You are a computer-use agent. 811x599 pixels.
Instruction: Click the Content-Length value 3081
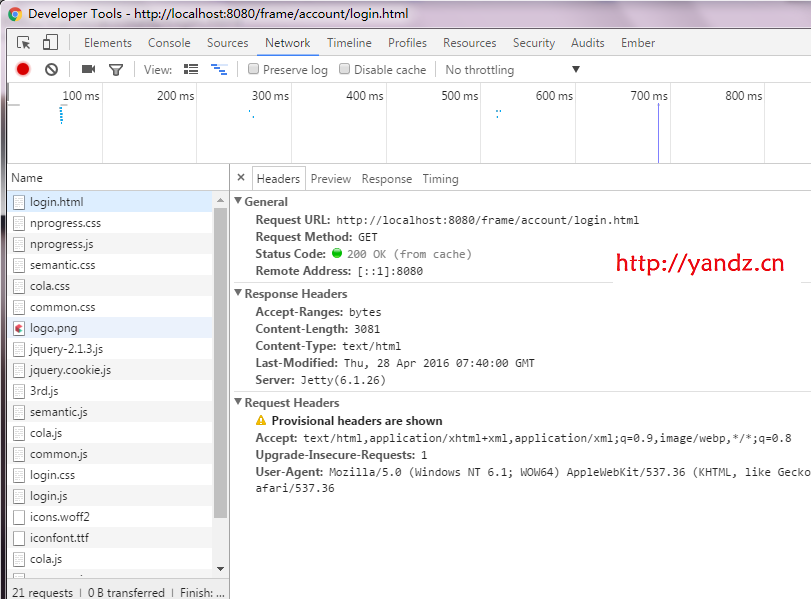(x=367, y=329)
